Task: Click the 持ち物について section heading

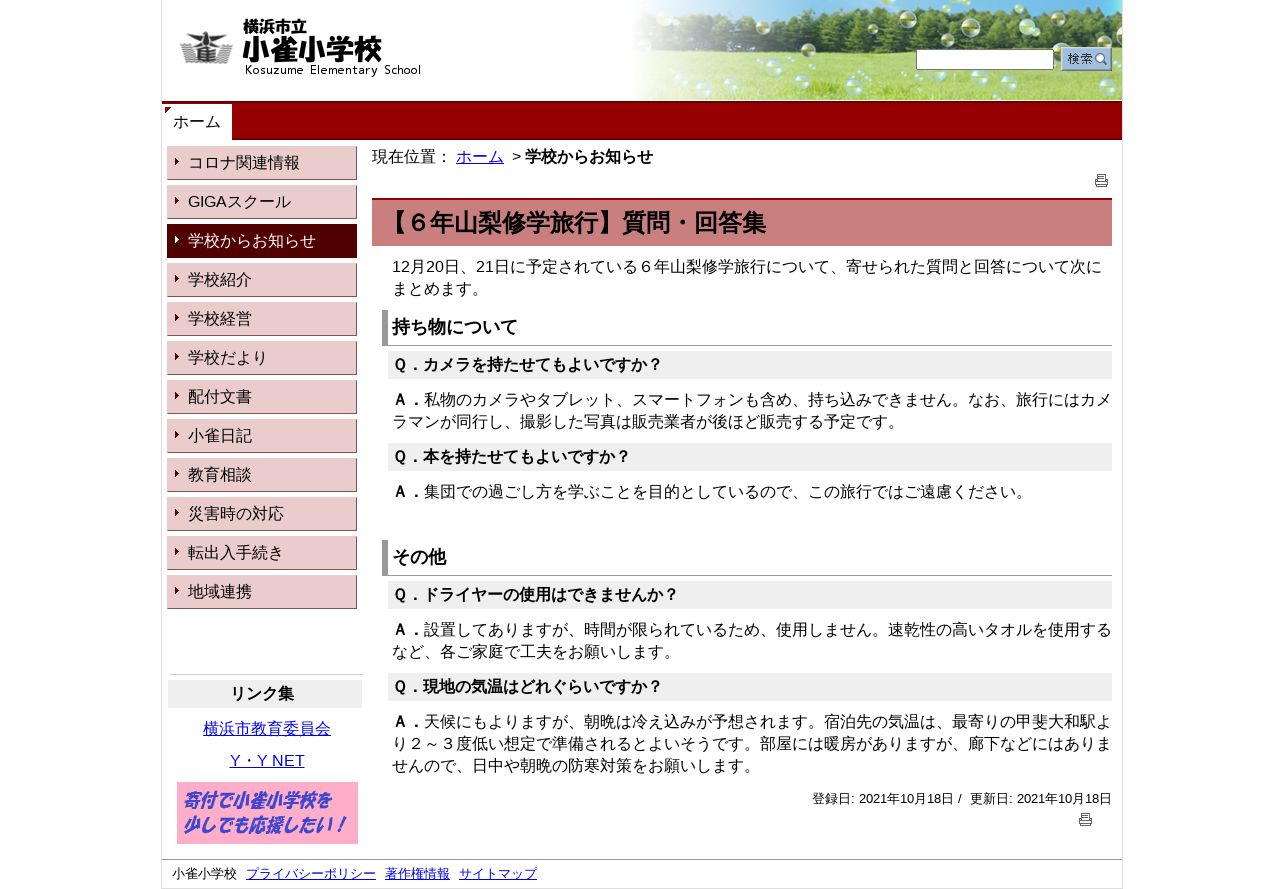Action: tap(747, 328)
